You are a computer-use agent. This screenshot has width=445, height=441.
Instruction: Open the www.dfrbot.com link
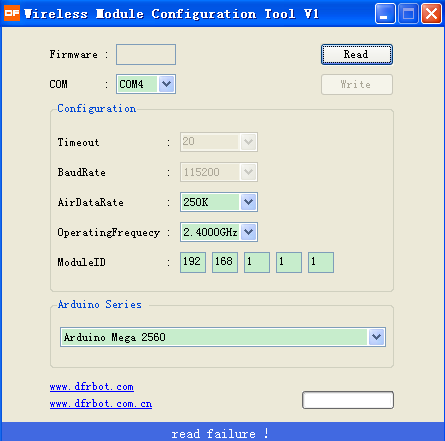(x=92, y=387)
